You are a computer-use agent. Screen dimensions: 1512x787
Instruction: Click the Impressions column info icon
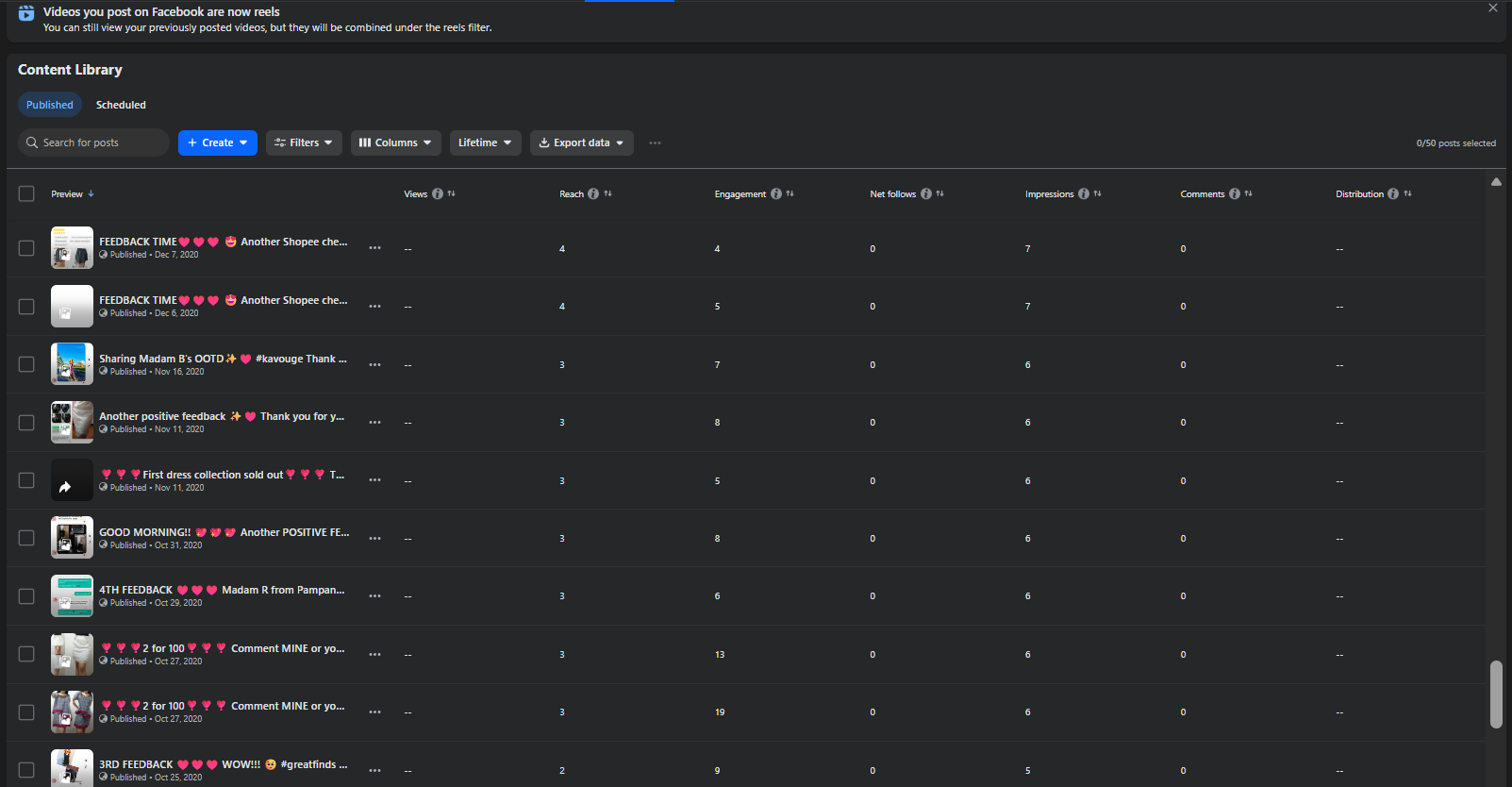[1084, 194]
